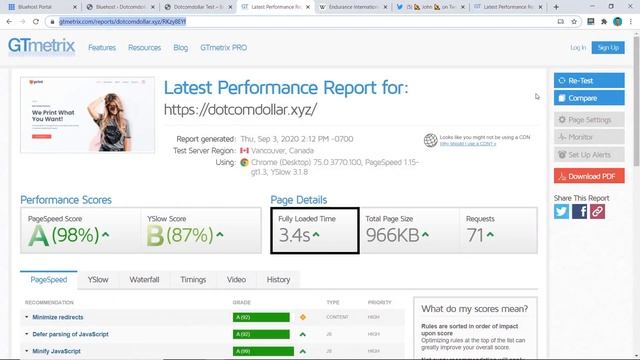Expand Minimize redirects recommendation

point(58,317)
